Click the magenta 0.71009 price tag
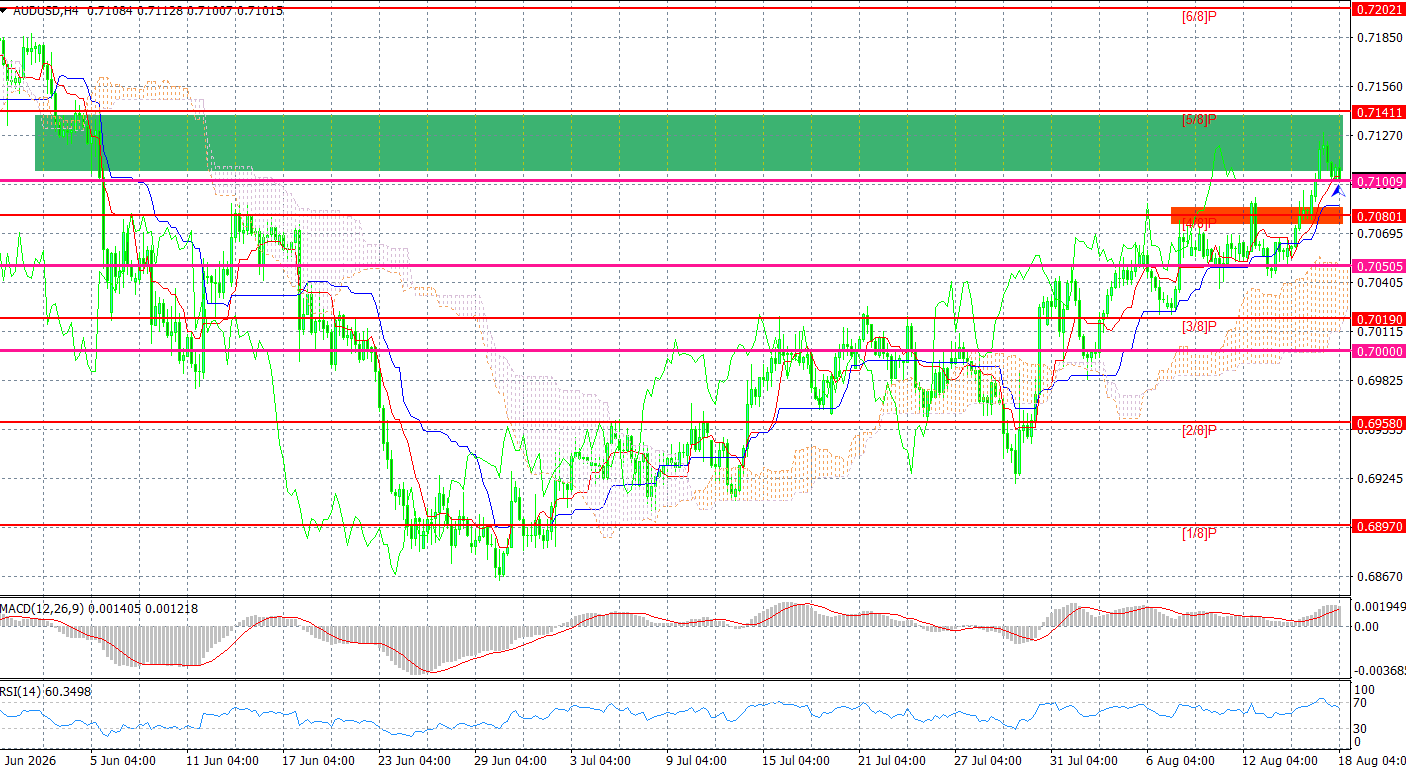Viewport: 1406px width, 771px height. coord(1378,181)
